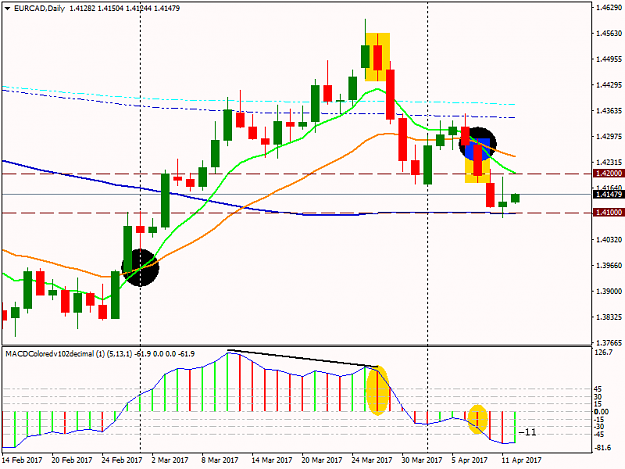Select the MACD zero level 0.00 label
Screen dimensions: 625x469
(601, 412)
